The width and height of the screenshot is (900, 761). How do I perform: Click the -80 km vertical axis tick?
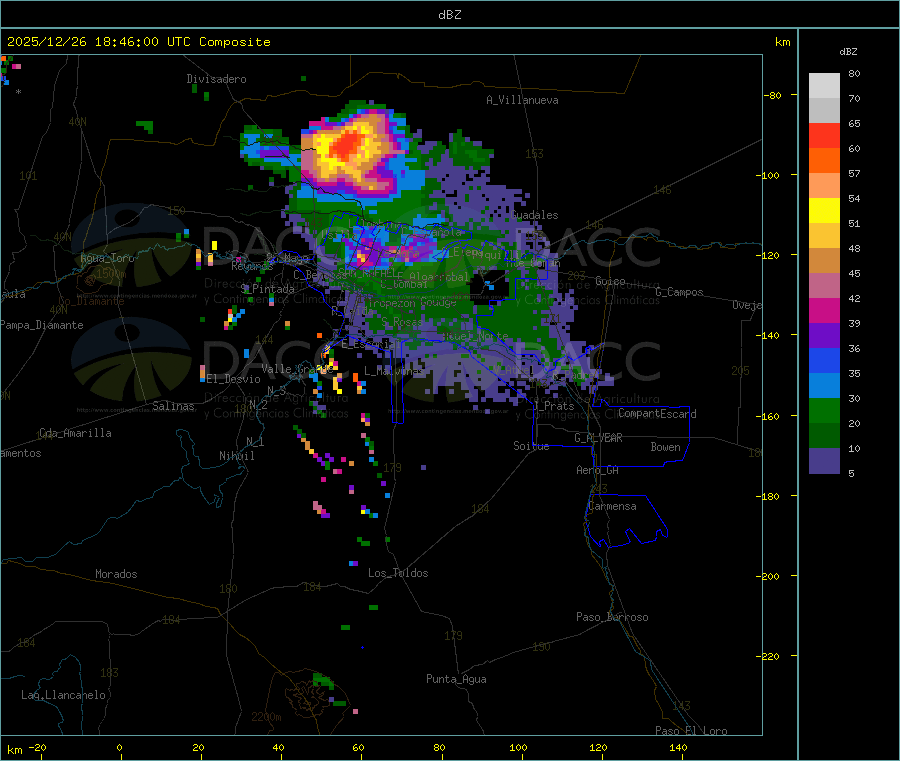click(x=773, y=95)
